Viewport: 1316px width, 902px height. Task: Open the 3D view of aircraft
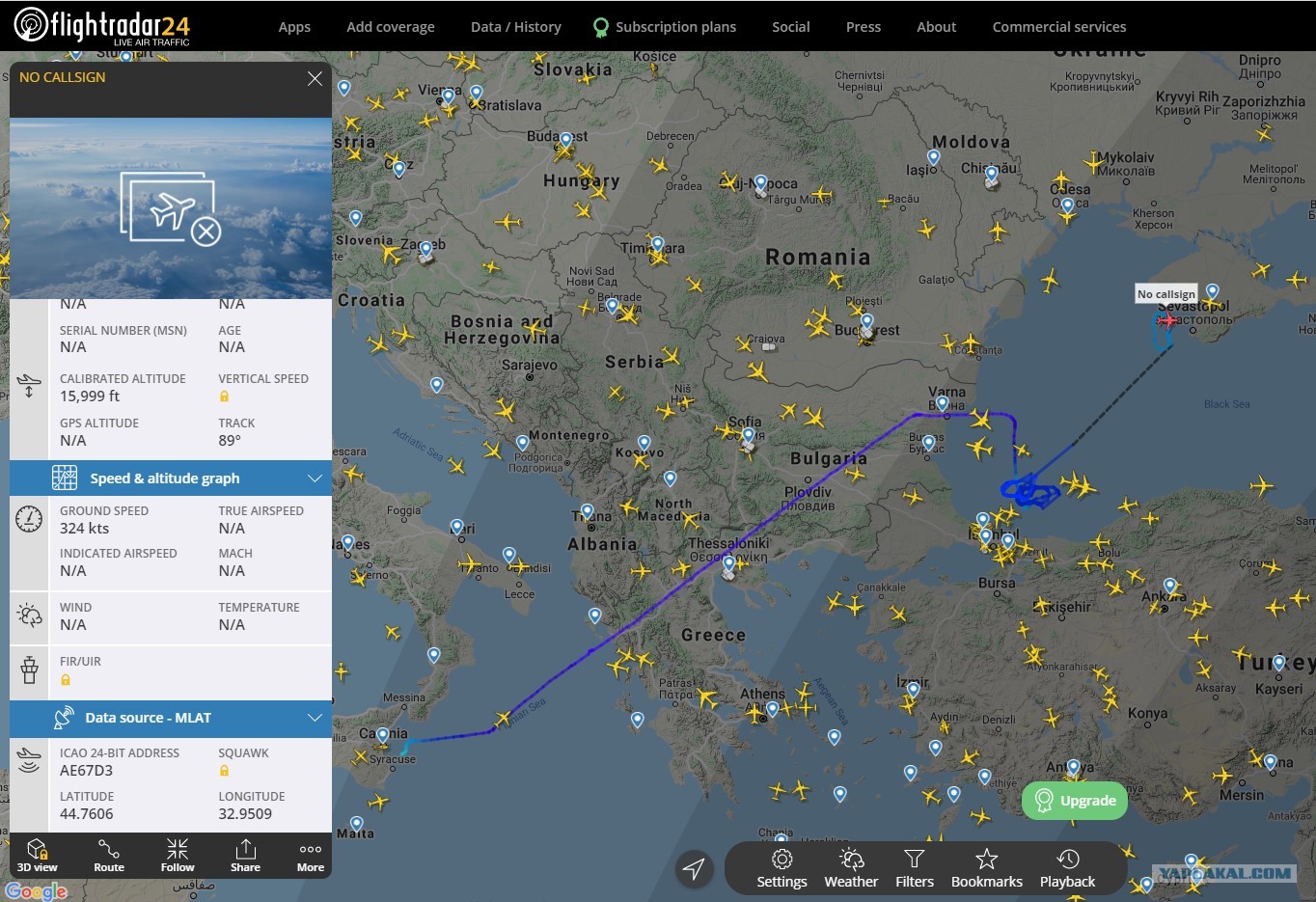point(38,856)
